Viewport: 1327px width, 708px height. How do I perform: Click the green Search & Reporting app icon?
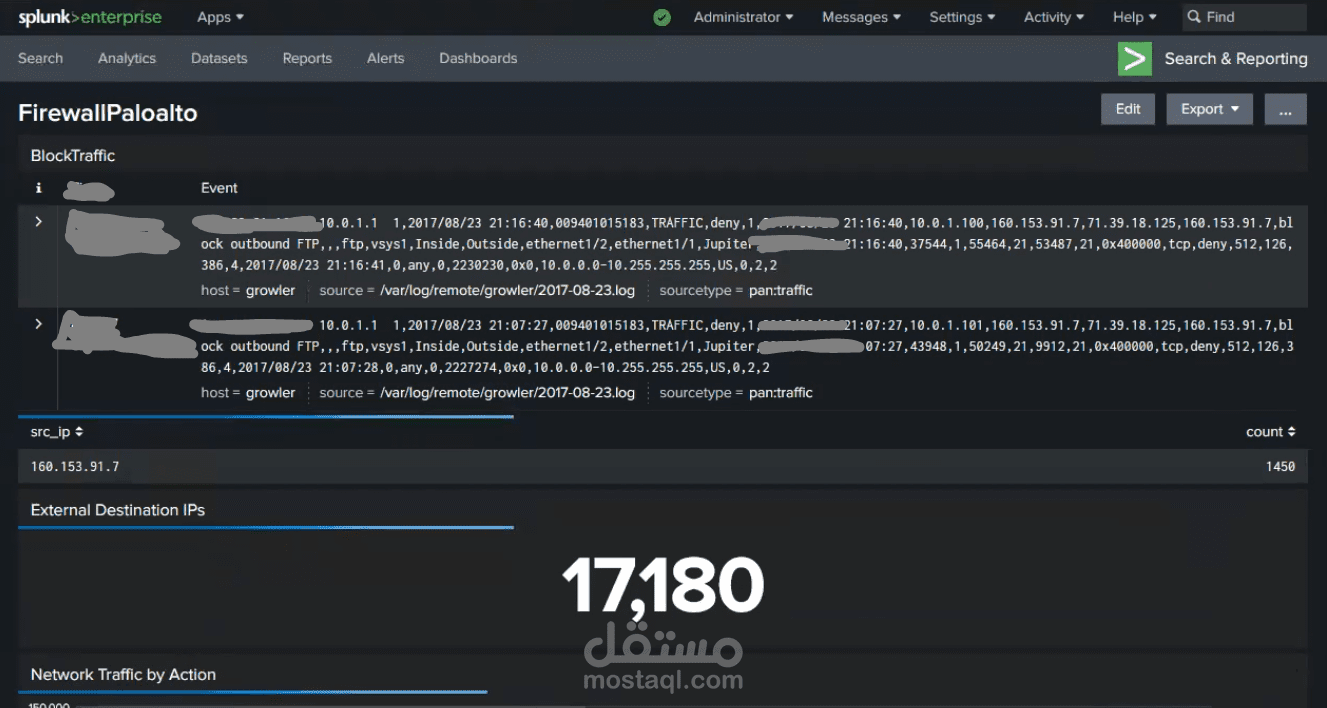[1135, 59]
